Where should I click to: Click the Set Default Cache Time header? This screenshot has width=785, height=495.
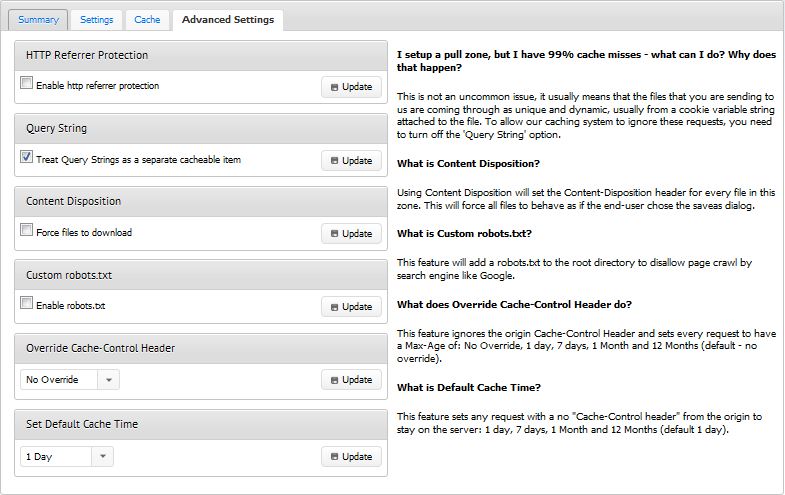(x=201, y=424)
